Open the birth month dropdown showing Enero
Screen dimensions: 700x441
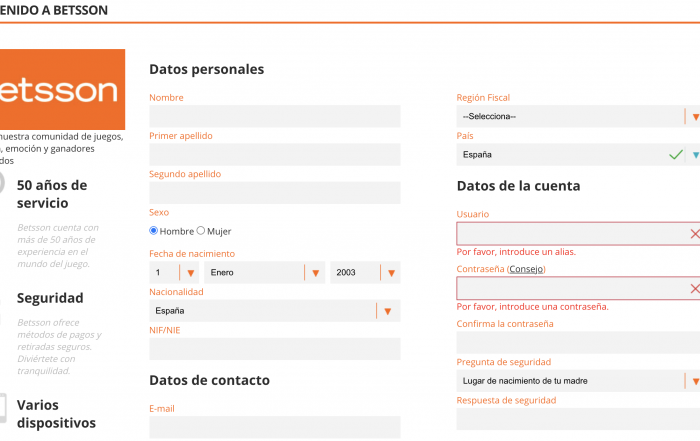point(265,272)
